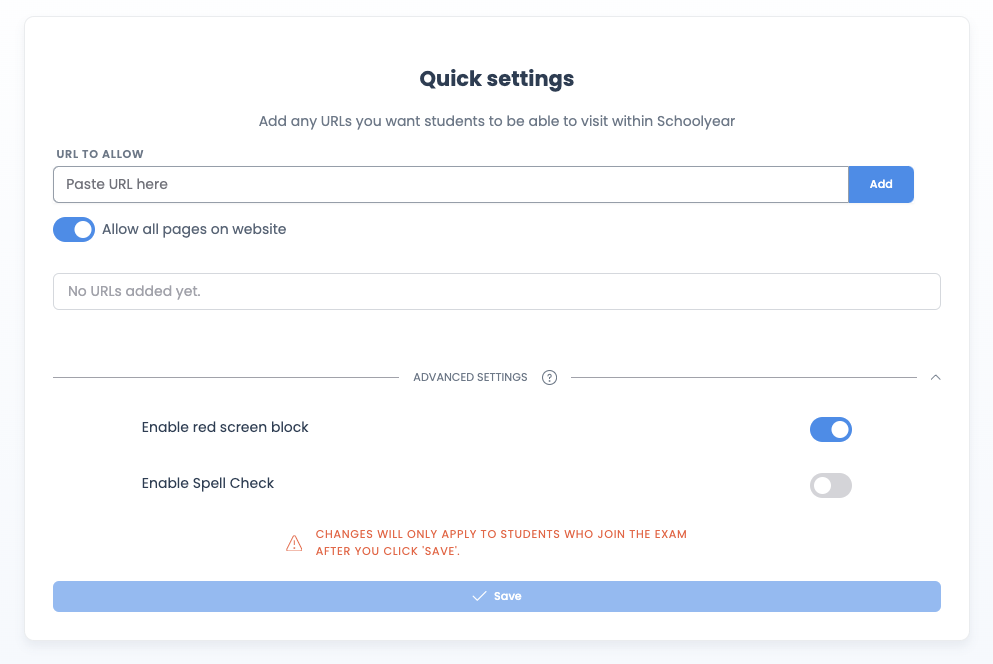The height and width of the screenshot is (664, 993).
Task: Click the URL TO ALLOW field label
Action: 100,154
